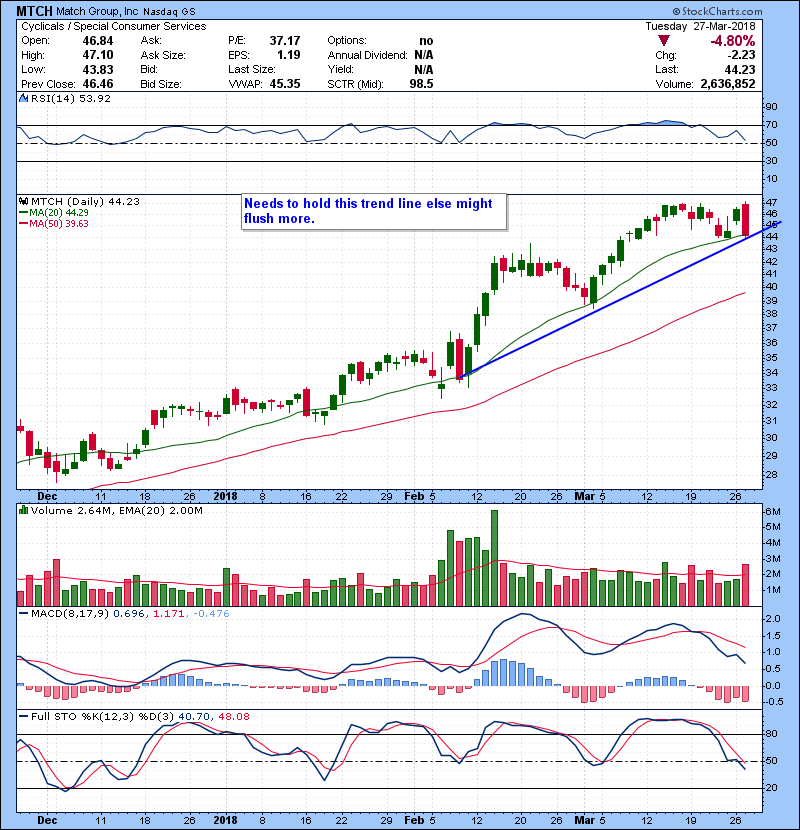Screen dimensions: 800x830
Task: Select the P/E value 37.17
Action: (x=285, y=41)
